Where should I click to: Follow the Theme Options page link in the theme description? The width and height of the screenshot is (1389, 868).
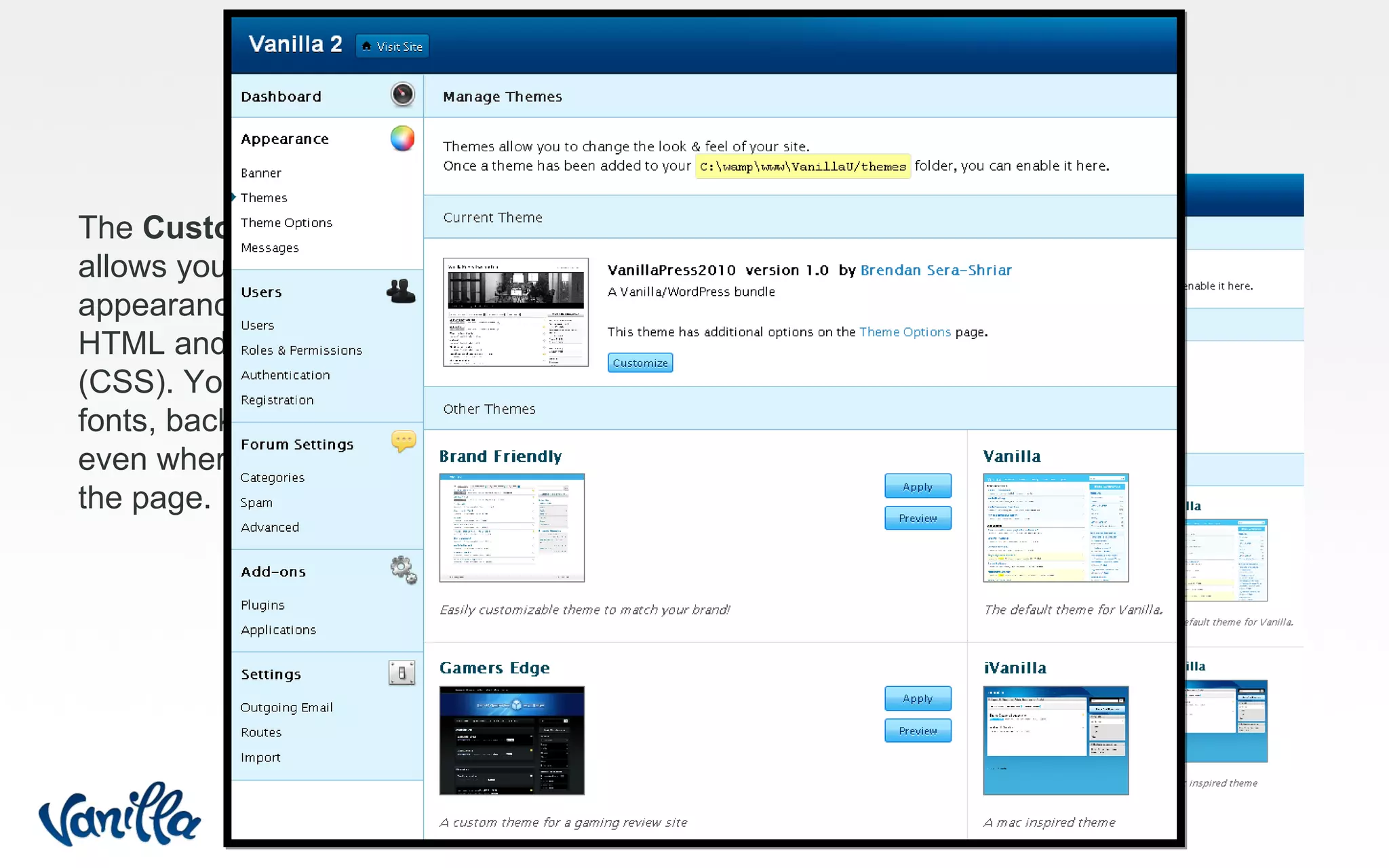pos(905,332)
